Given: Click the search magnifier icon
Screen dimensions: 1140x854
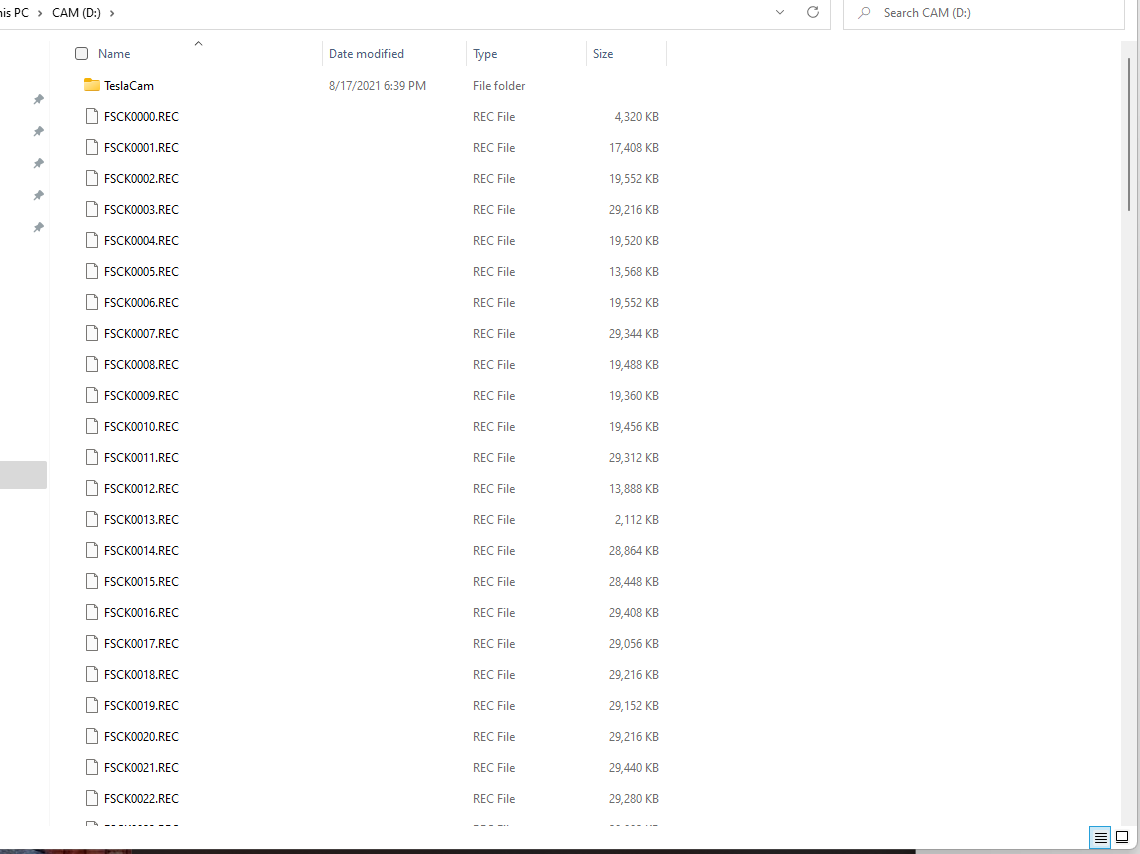Looking at the screenshot, I should point(864,12).
